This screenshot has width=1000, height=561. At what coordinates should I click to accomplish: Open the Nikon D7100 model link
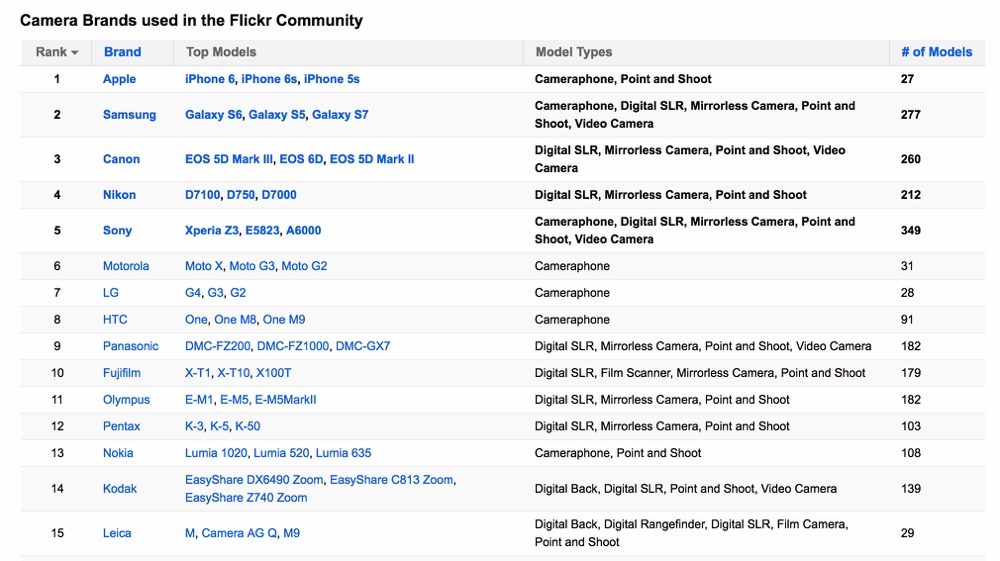pyautogui.click(x=202, y=195)
